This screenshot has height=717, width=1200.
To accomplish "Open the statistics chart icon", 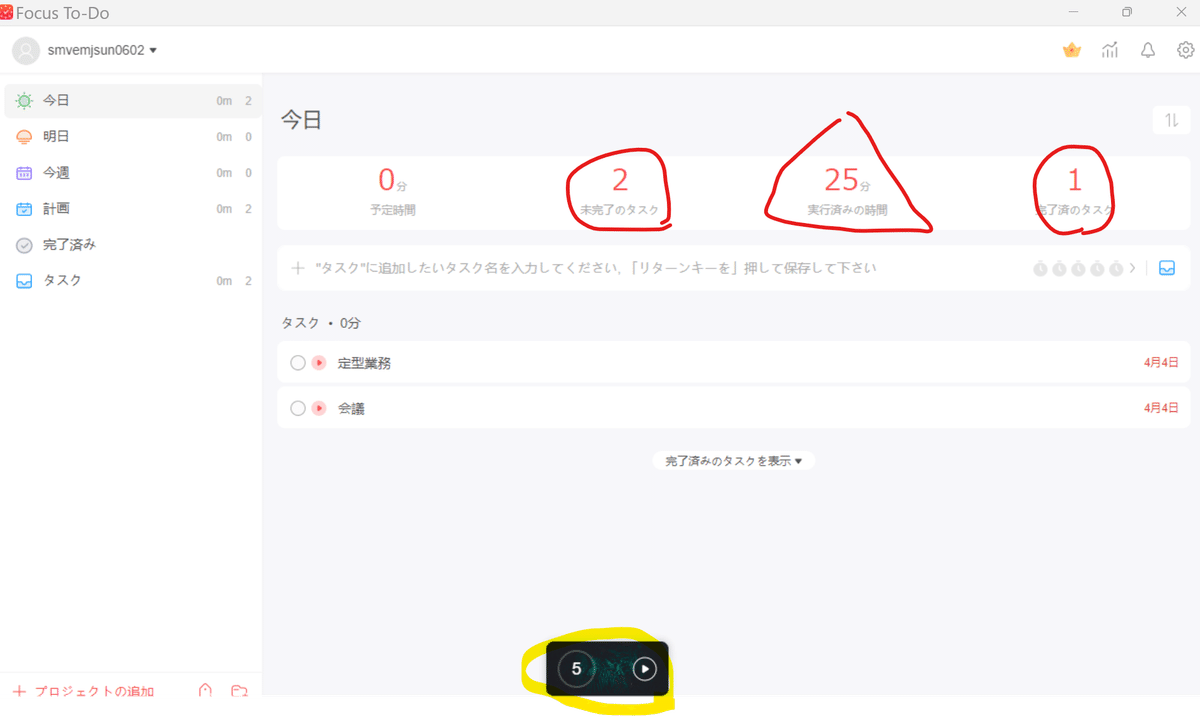I will click(x=1110, y=50).
